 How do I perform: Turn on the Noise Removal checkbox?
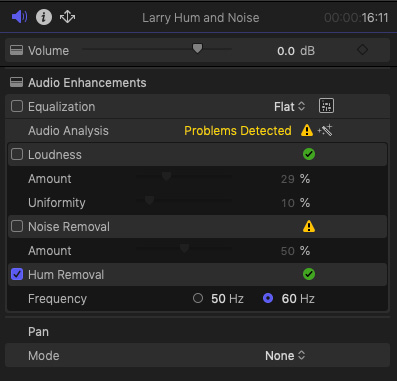(17, 226)
